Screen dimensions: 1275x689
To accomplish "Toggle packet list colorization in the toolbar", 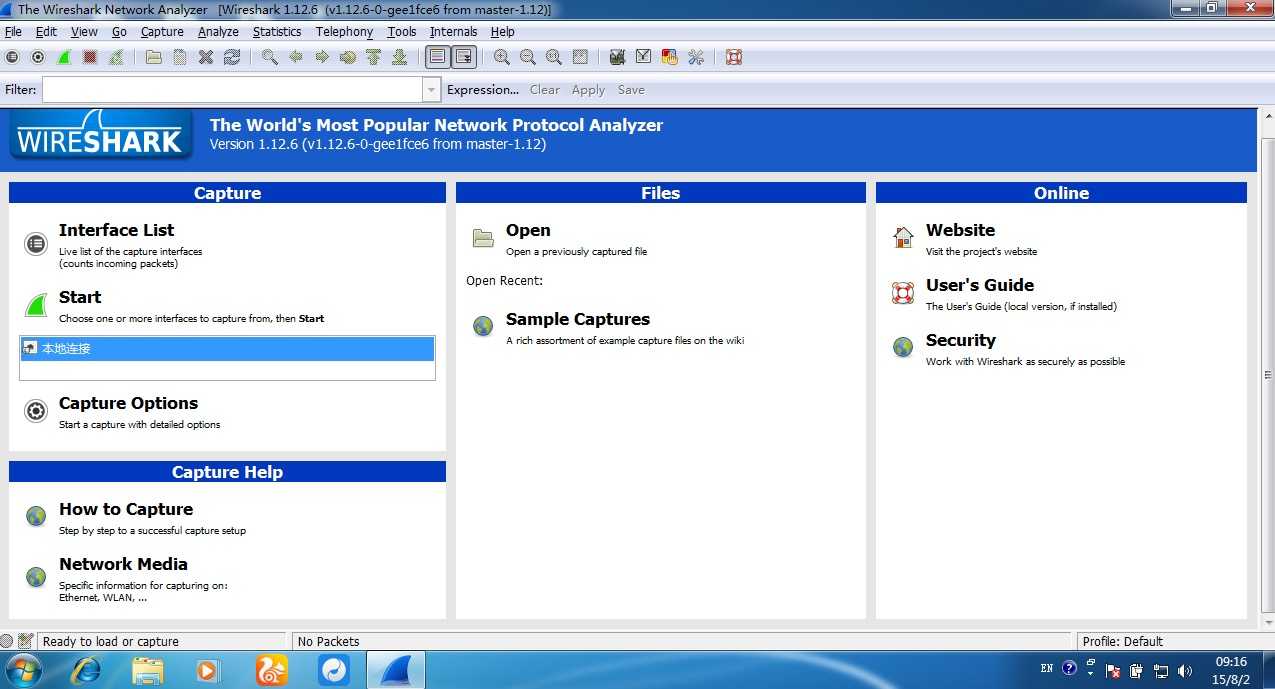I will pos(437,57).
